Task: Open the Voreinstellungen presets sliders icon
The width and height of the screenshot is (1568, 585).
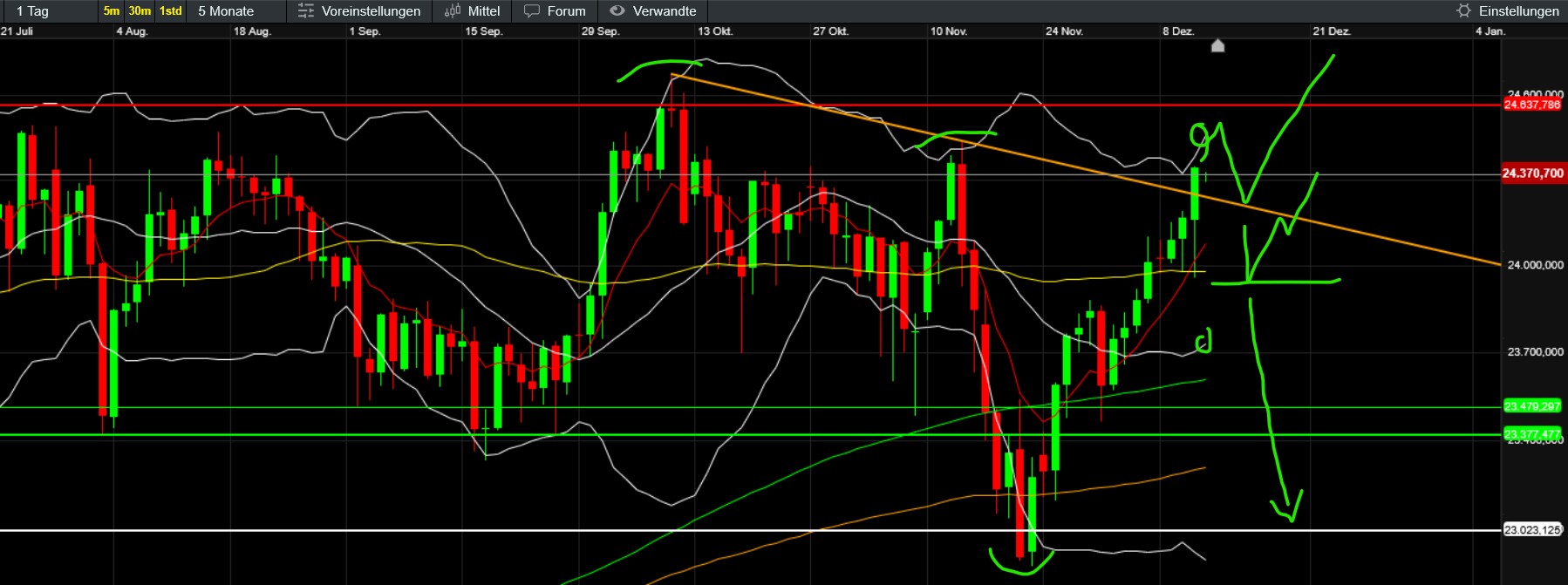Action: point(305,11)
